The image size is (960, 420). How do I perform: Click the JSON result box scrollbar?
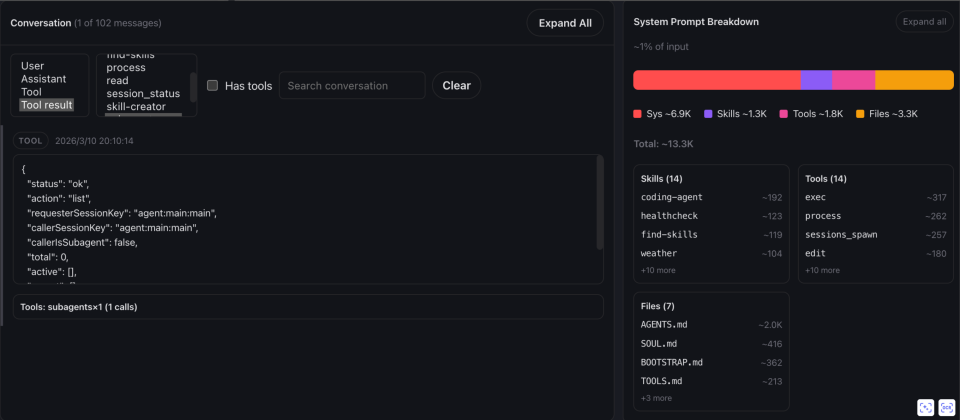pos(600,202)
